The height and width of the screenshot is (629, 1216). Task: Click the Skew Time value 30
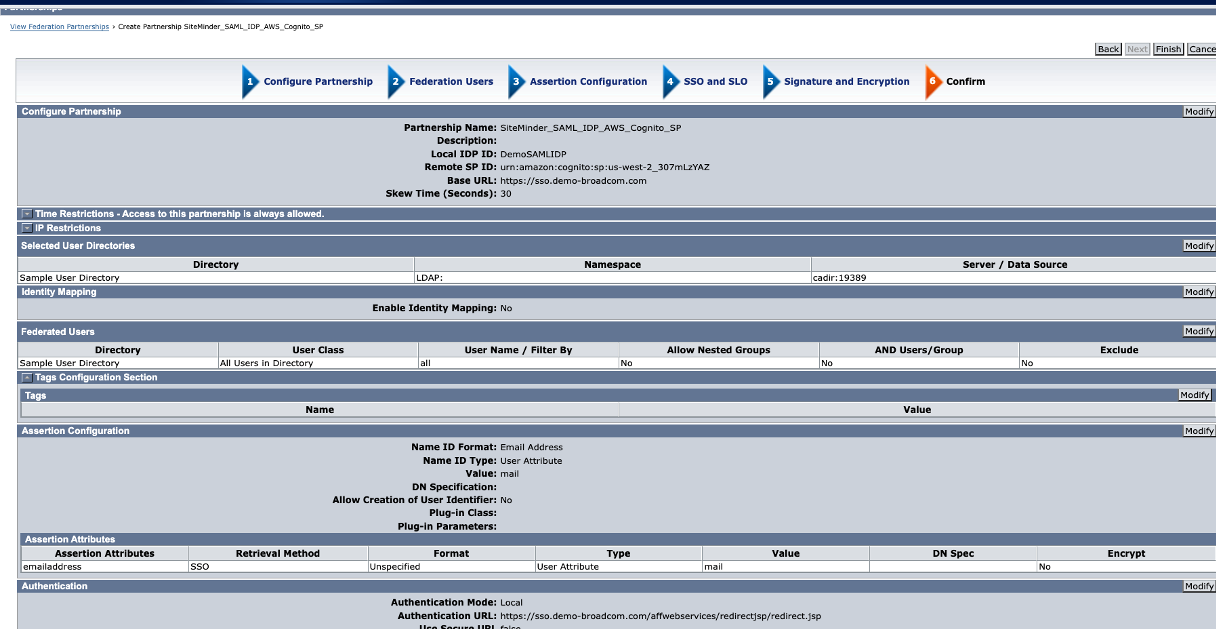pyautogui.click(x=506, y=193)
